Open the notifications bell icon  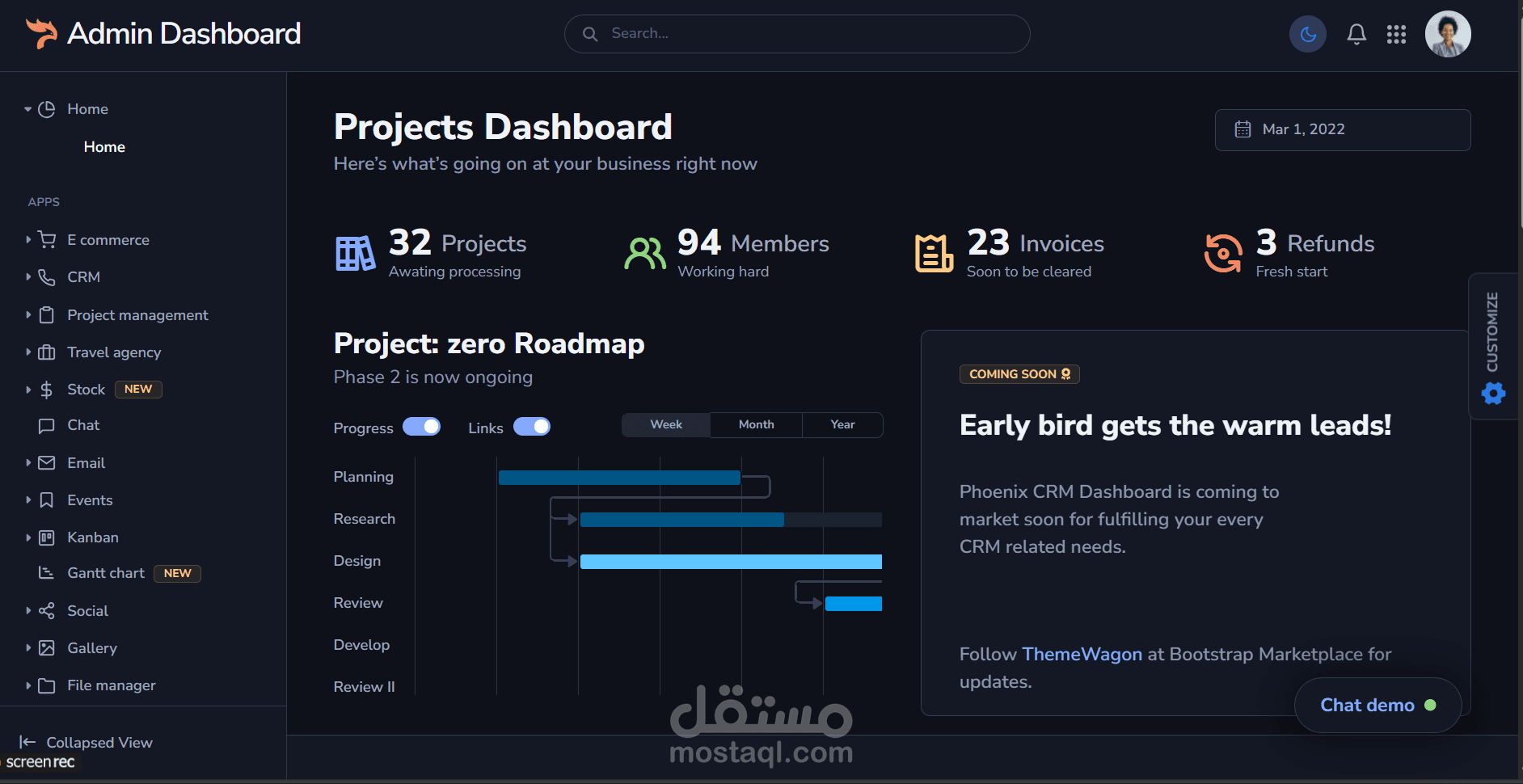[1356, 34]
